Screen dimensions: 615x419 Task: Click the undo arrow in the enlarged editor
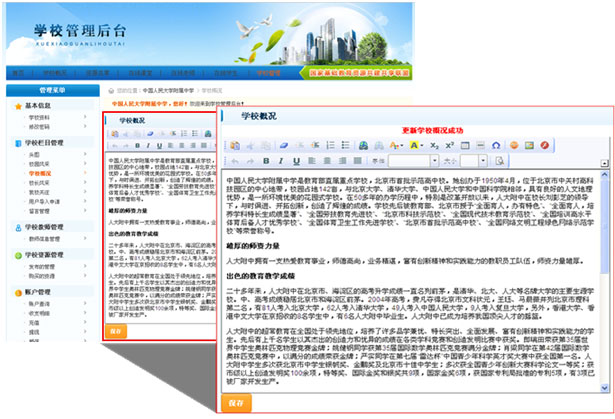[235, 161]
